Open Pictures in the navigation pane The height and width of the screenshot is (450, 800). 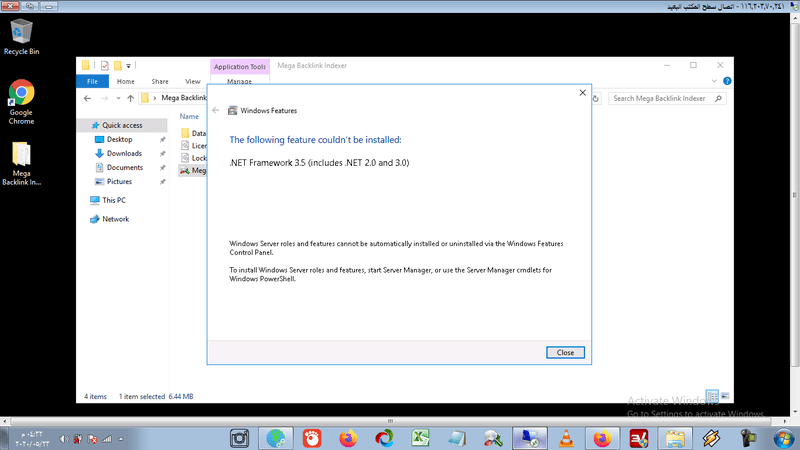click(x=119, y=182)
